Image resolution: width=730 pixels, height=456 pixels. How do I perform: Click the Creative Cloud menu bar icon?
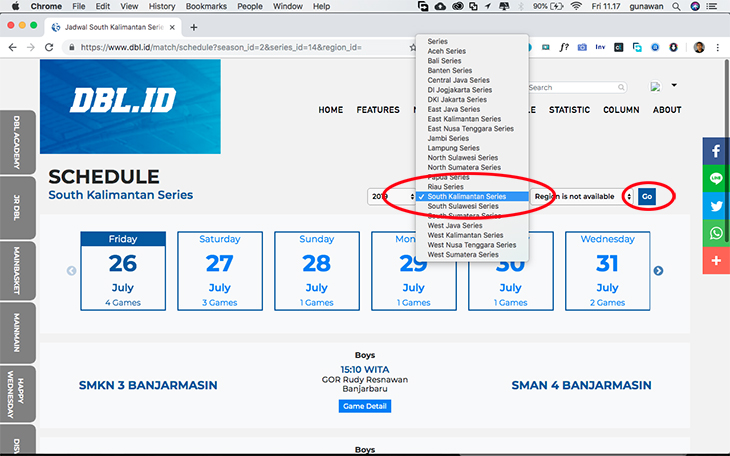tap(458, 7)
